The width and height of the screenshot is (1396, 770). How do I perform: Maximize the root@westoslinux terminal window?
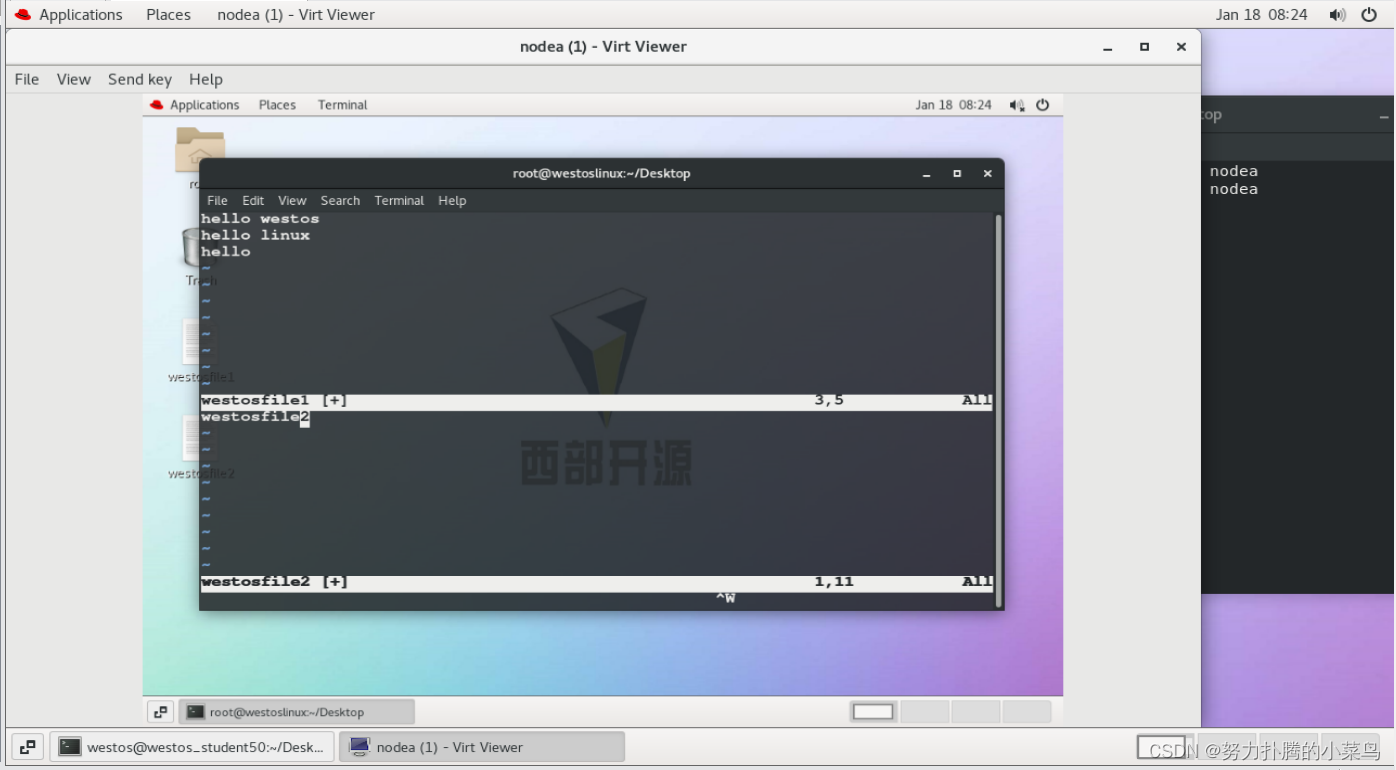pyautogui.click(x=957, y=173)
